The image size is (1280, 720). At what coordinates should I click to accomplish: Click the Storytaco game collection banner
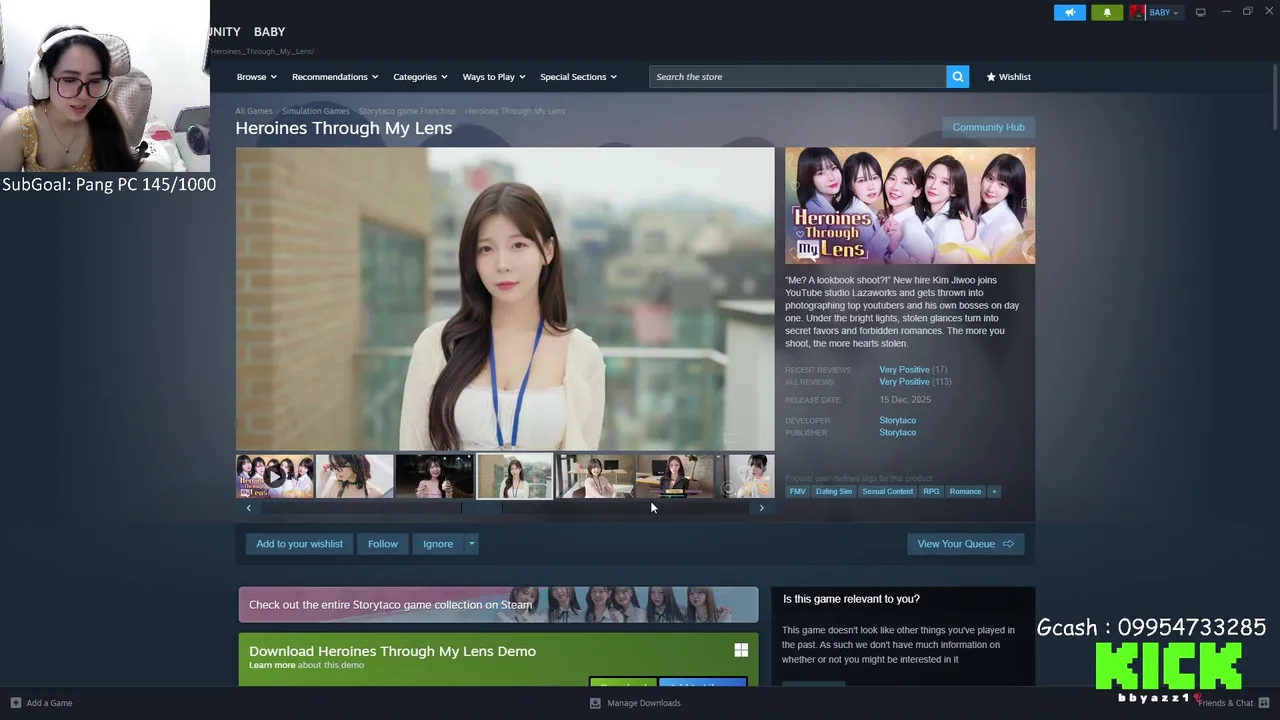[x=498, y=604]
